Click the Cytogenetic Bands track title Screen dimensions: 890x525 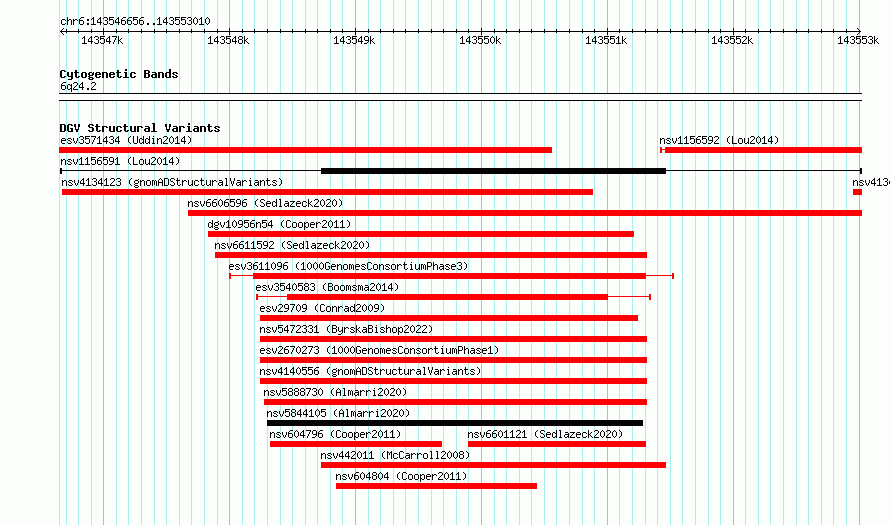pyautogui.click(x=119, y=74)
